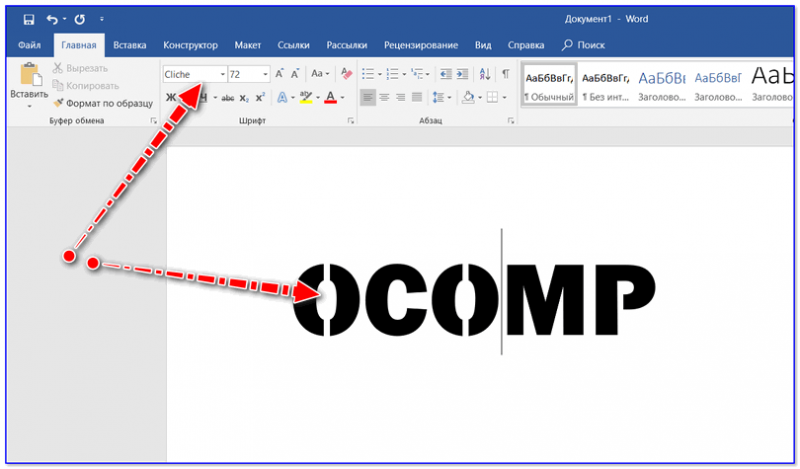Select center alignment
The image size is (800, 469).
click(384, 97)
